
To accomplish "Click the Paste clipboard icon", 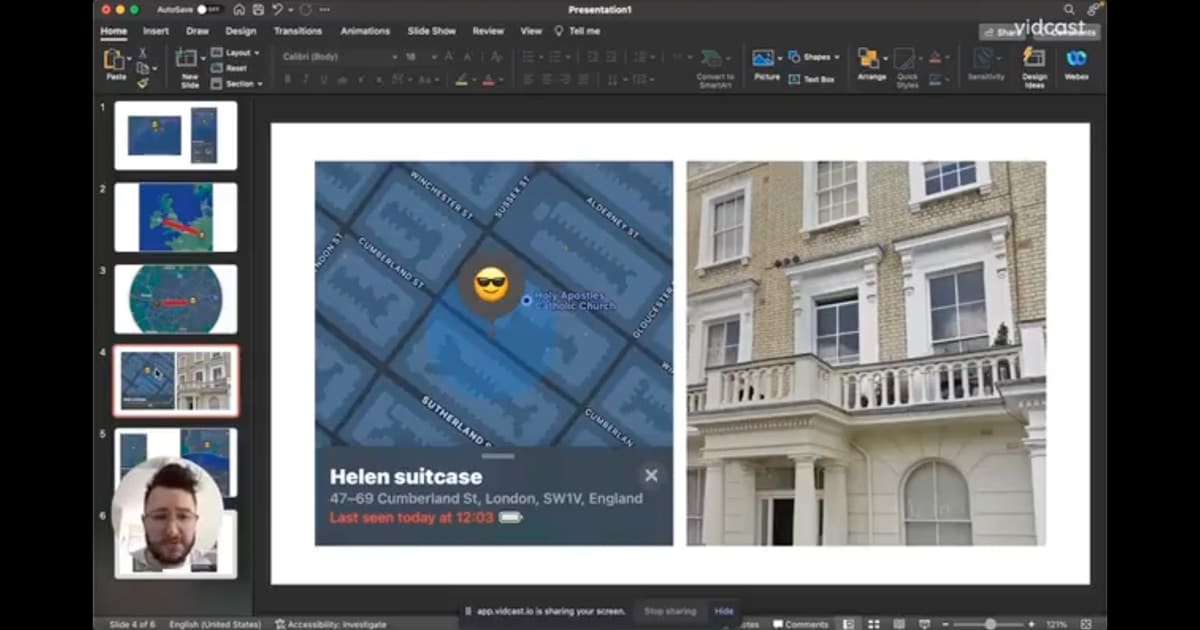I will coord(115,60).
